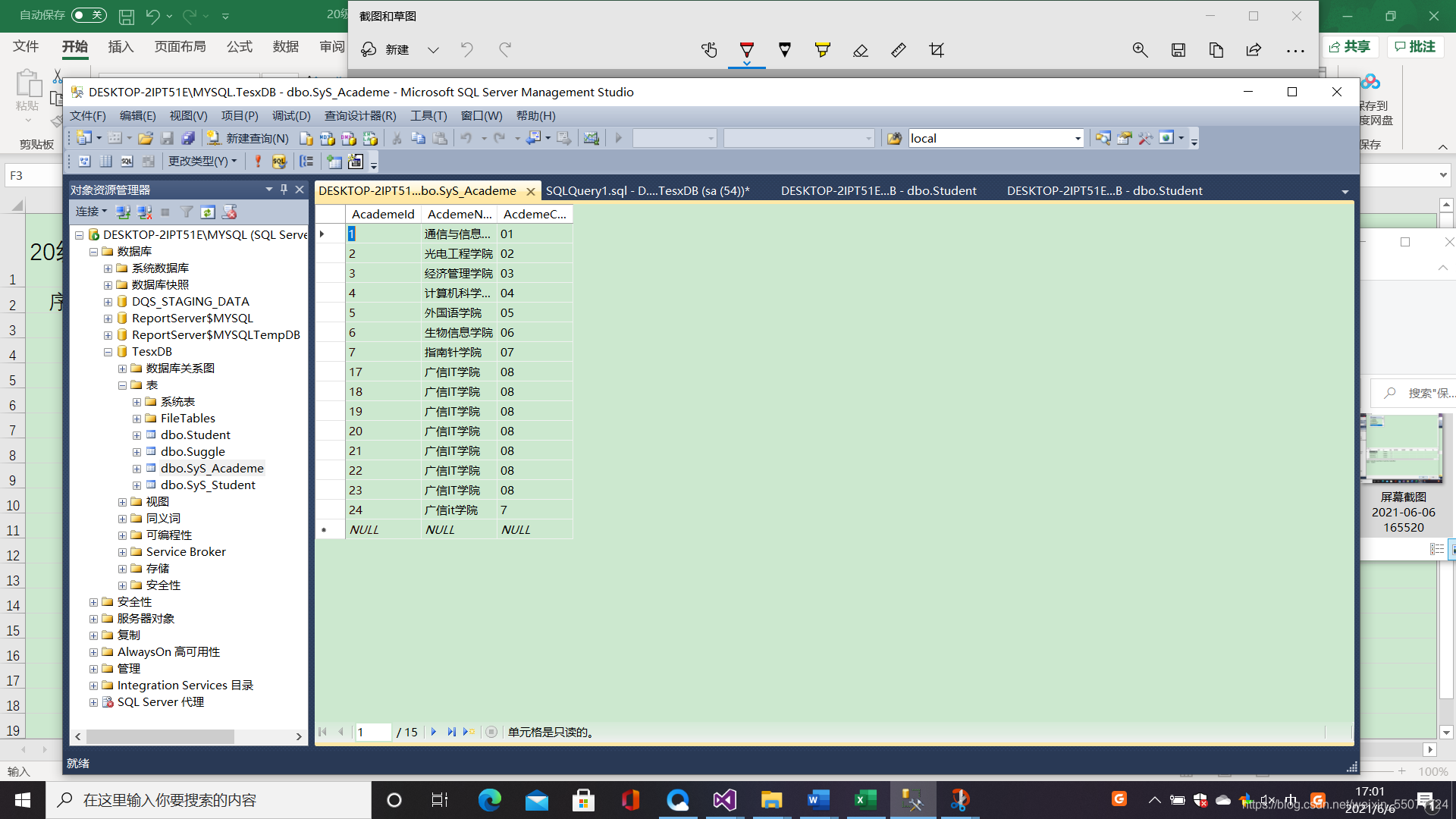This screenshot has height=819, width=1456.
Task: Pin the Object Explorer panel
Action: tap(284, 190)
